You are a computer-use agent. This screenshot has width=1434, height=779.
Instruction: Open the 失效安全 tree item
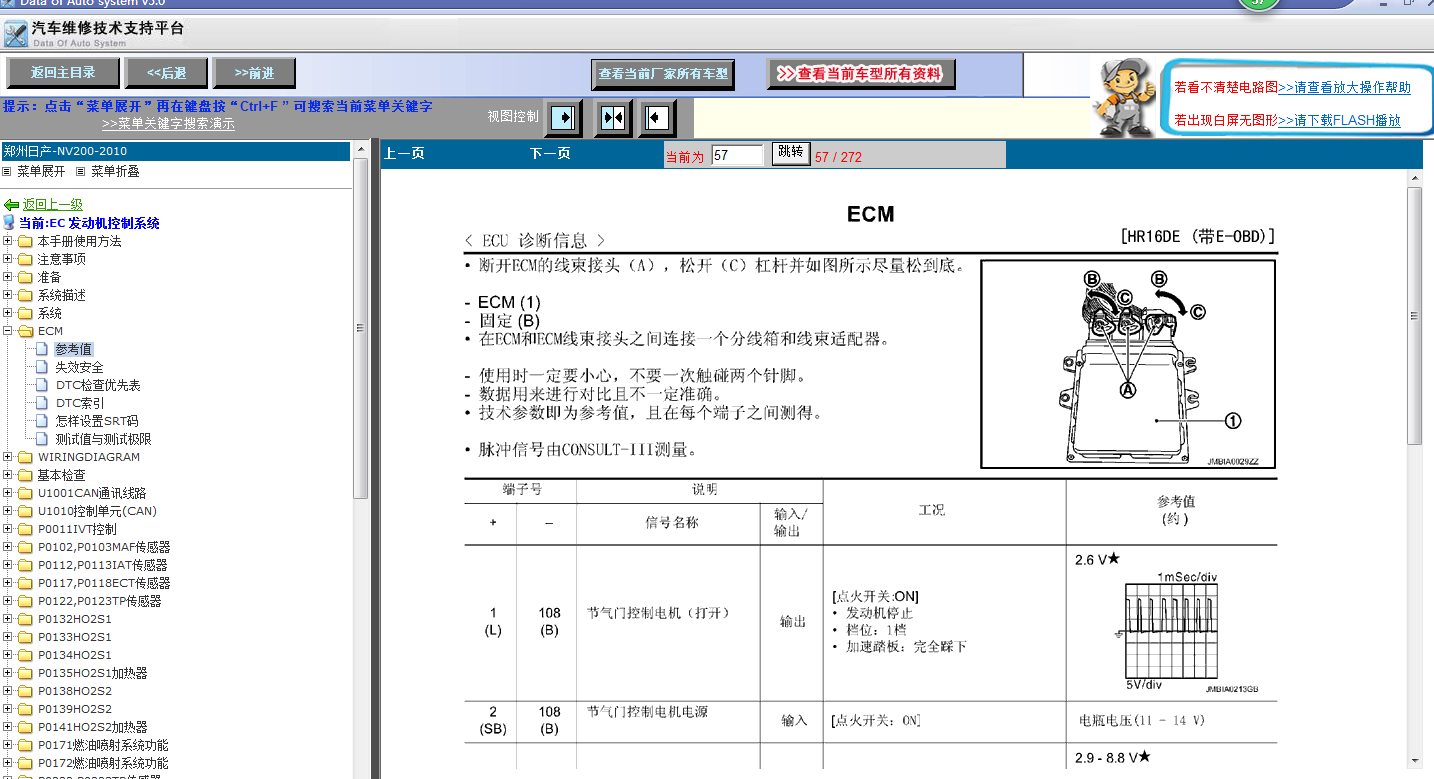79,367
